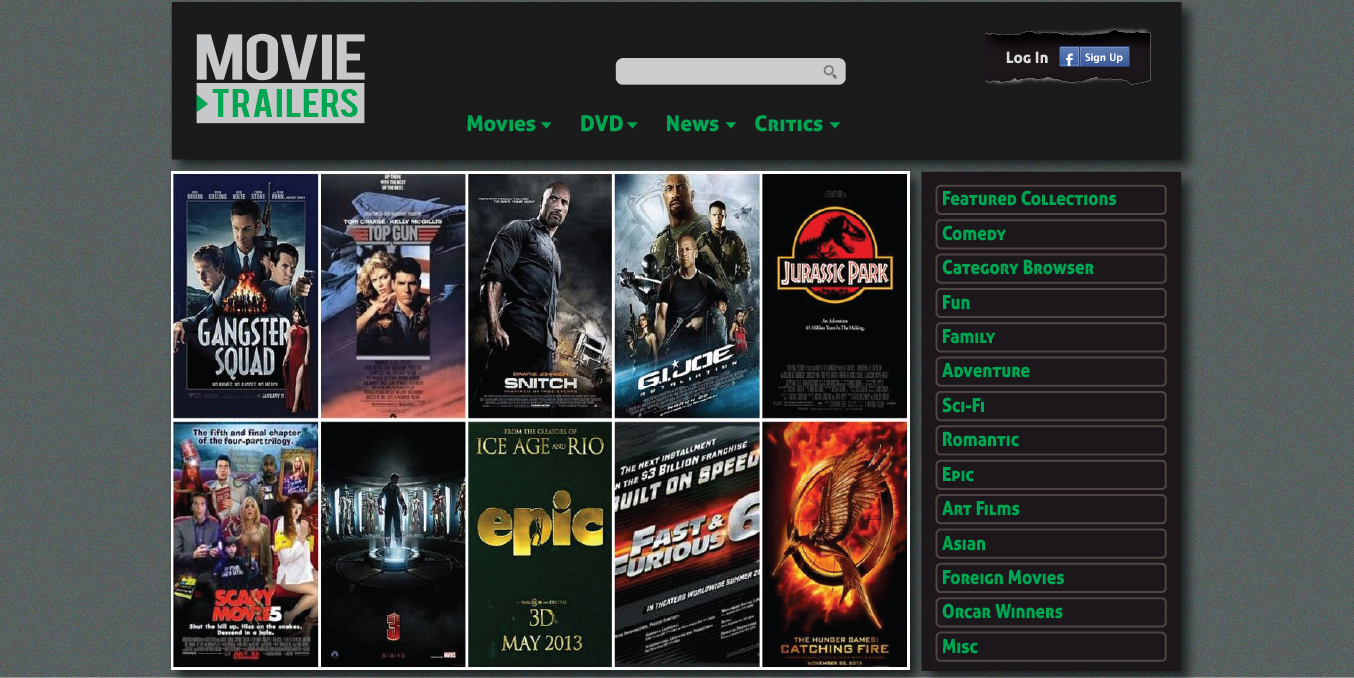Select the Misc category

coord(1051,647)
